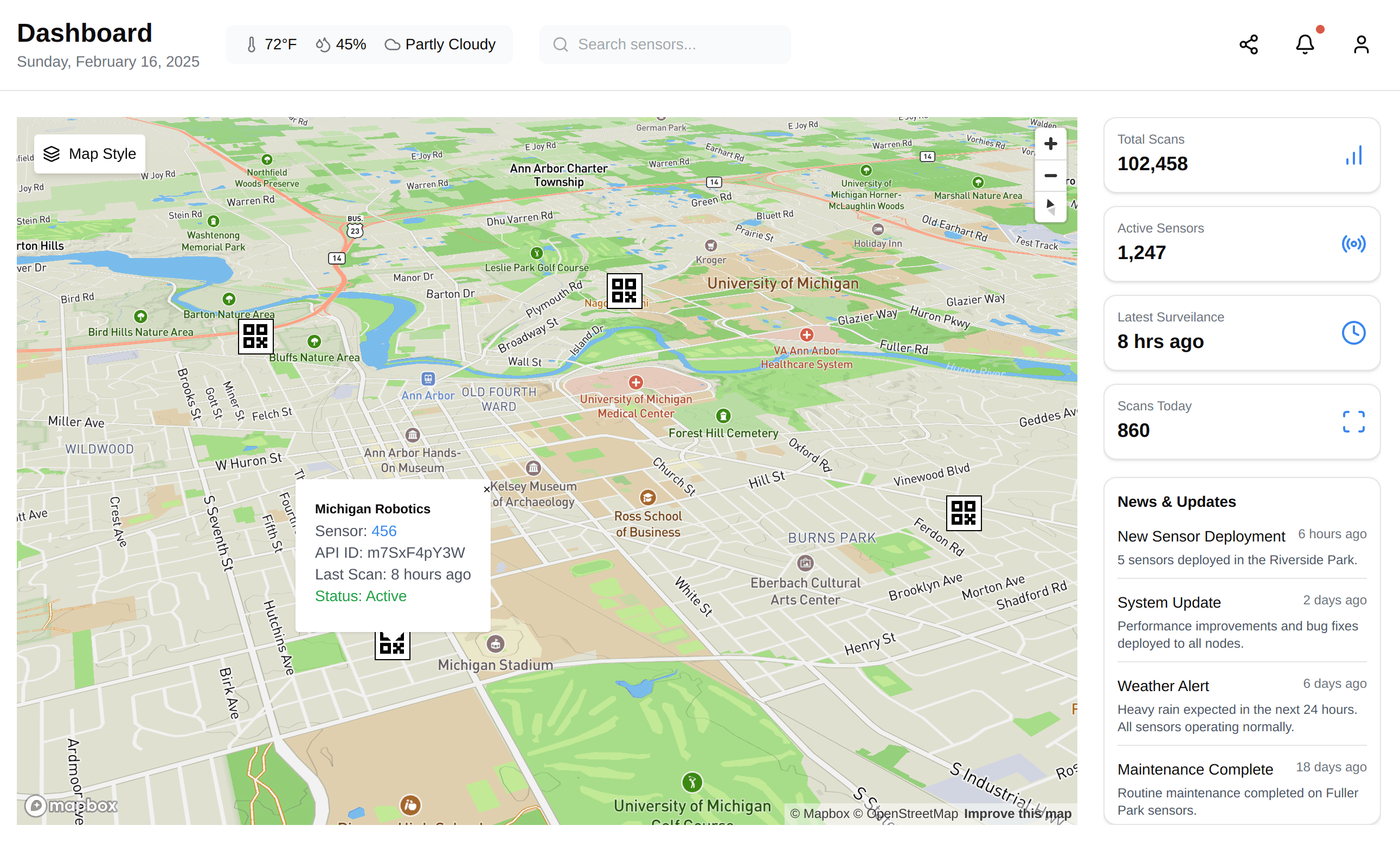Click the Total Scans value 102,458
Screen dimensions: 1400x851
click(x=1152, y=164)
